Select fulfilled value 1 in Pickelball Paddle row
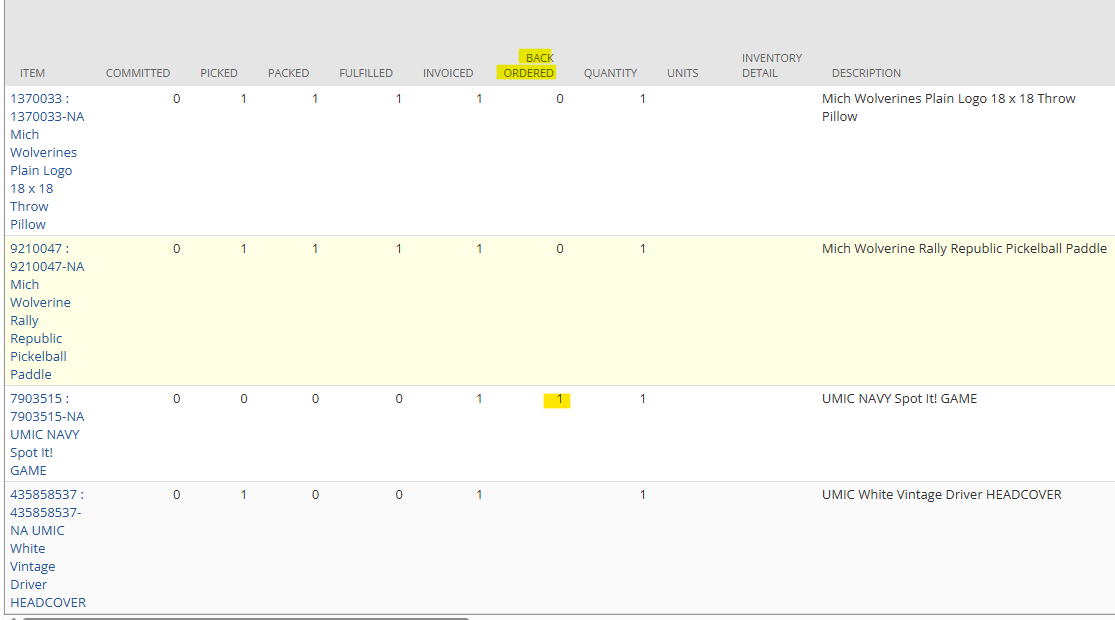The image size is (1115, 620). pyautogui.click(x=399, y=249)
